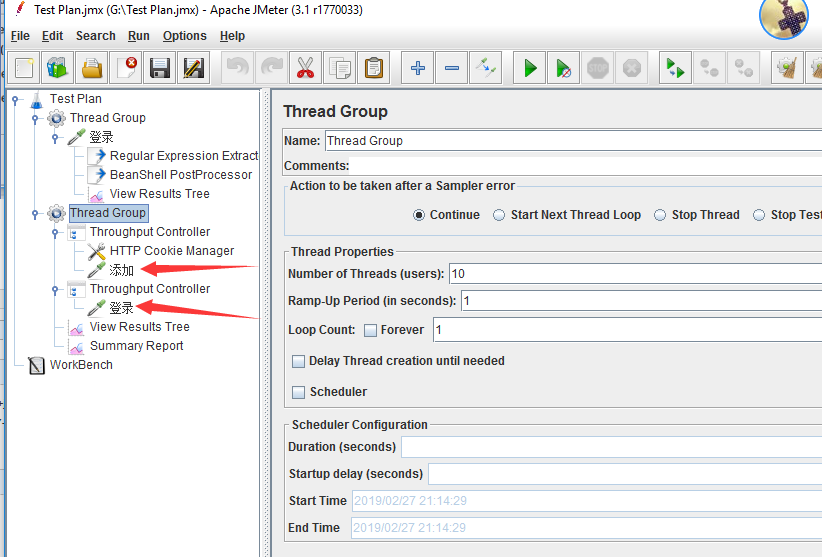Collapse the Test Plan tree node
The width and height of the screenshot is (822, 557).
tap(15, 100)
